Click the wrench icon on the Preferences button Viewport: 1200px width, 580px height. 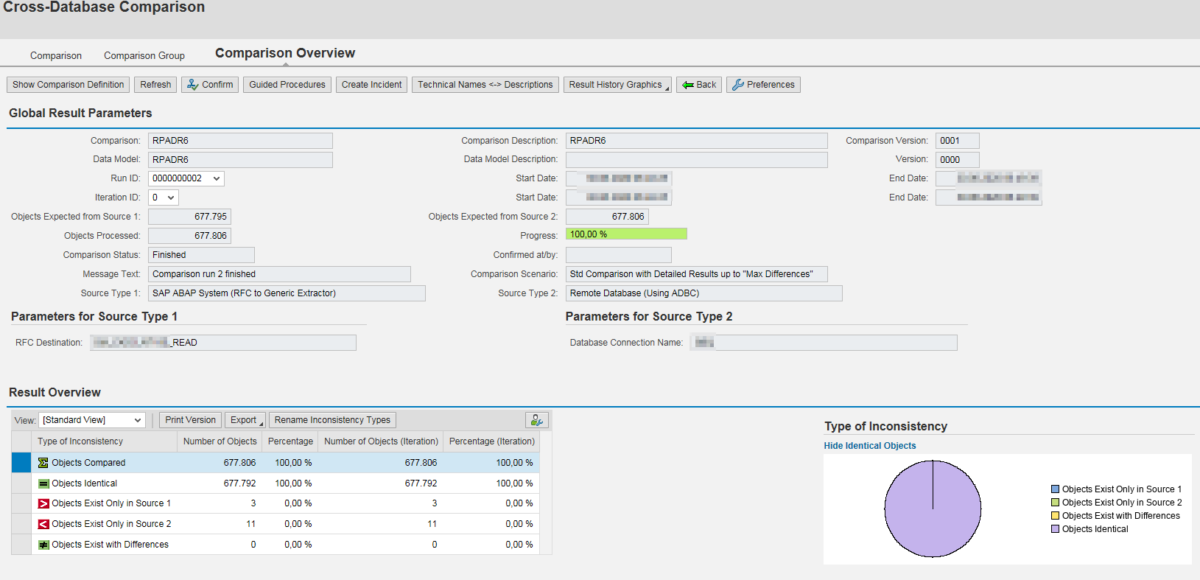[x=737, y=84]
